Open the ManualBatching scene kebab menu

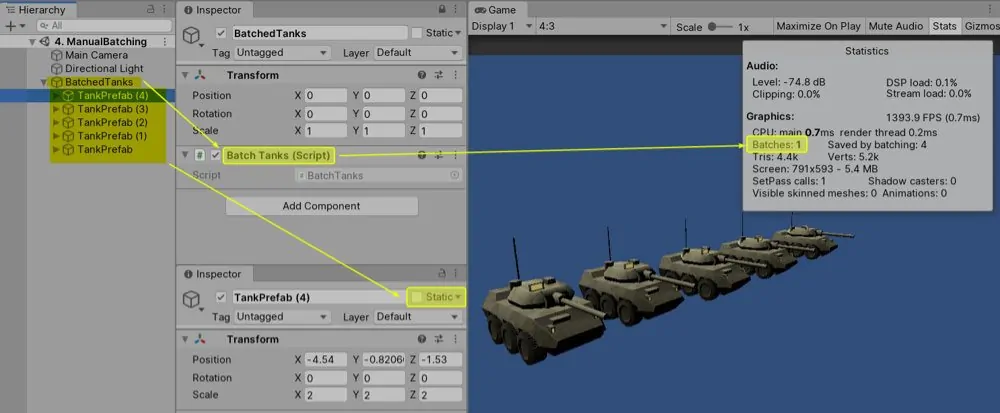pyautogui.click(x=163, y=41)
